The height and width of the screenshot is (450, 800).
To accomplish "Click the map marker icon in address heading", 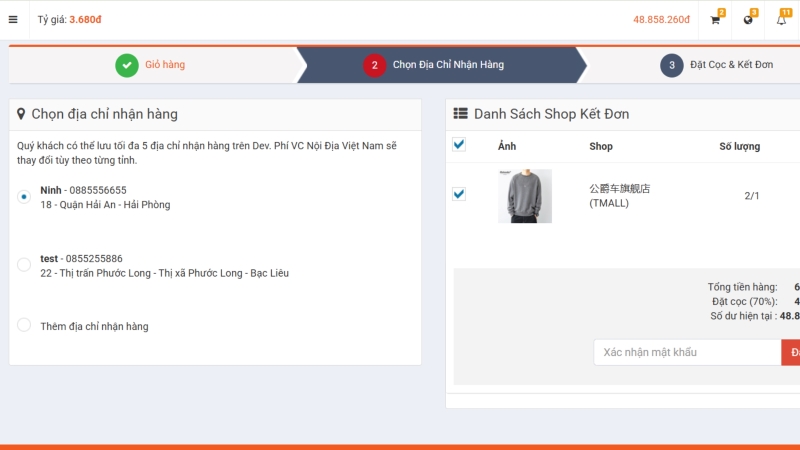I will tap(21, 114).
